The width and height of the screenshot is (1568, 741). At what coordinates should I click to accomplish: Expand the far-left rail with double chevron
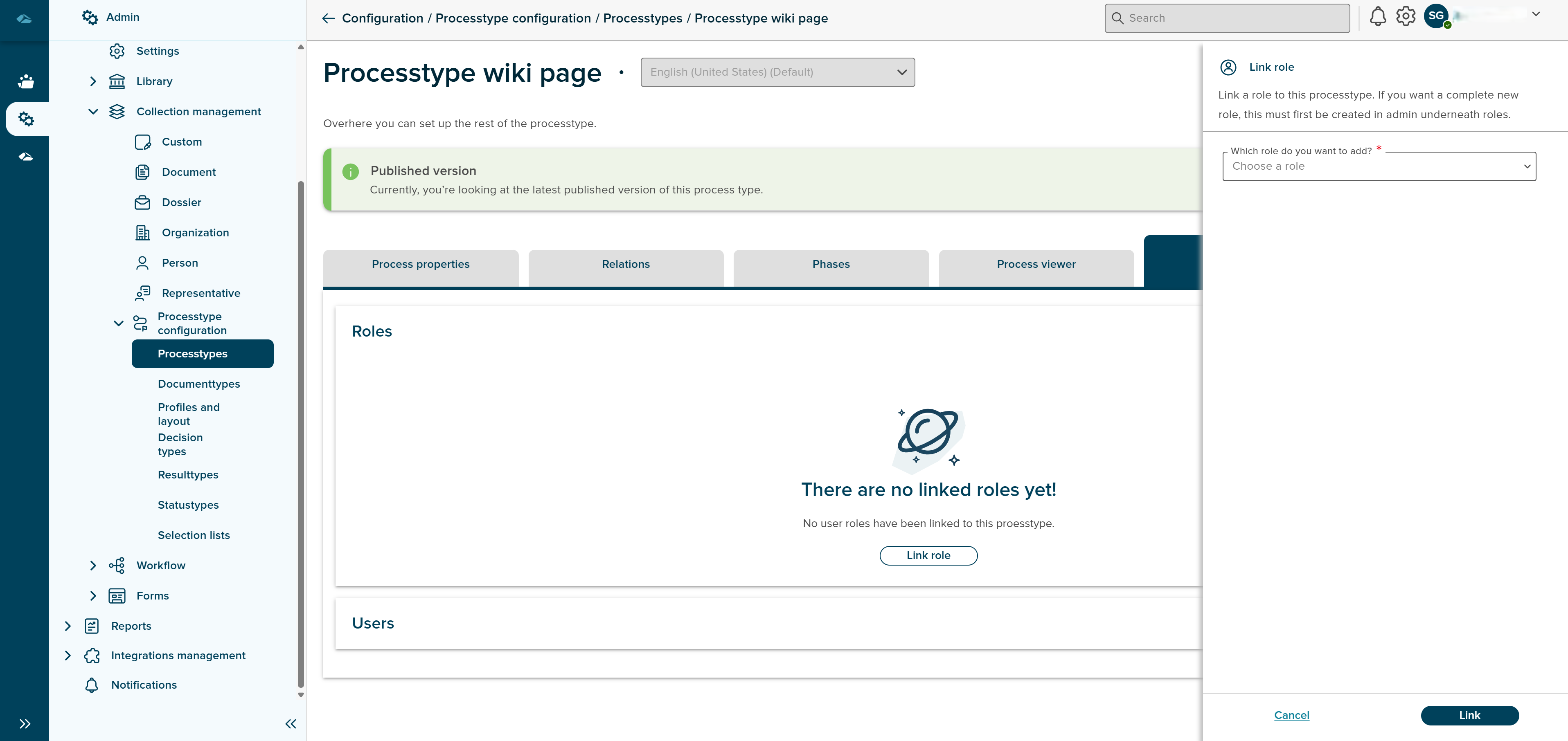[25, 723]
